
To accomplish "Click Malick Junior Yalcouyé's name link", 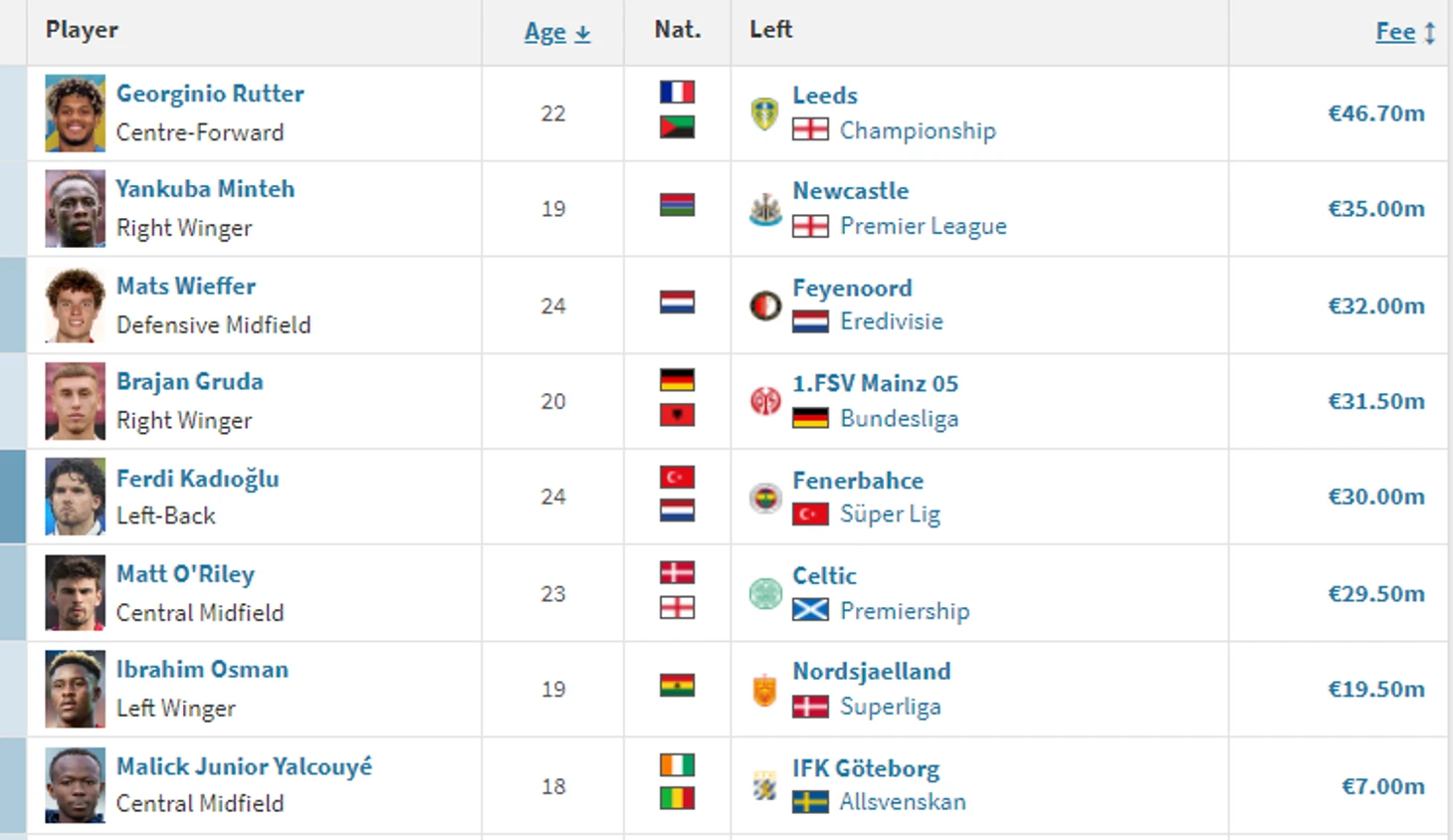I will click(x=244, y=766).
